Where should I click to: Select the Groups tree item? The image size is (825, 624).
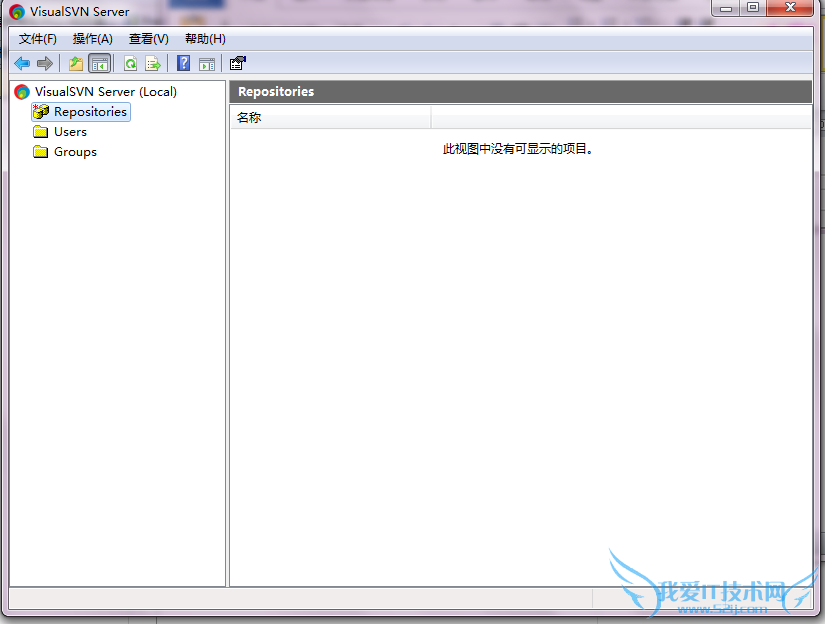coord(75,152)
